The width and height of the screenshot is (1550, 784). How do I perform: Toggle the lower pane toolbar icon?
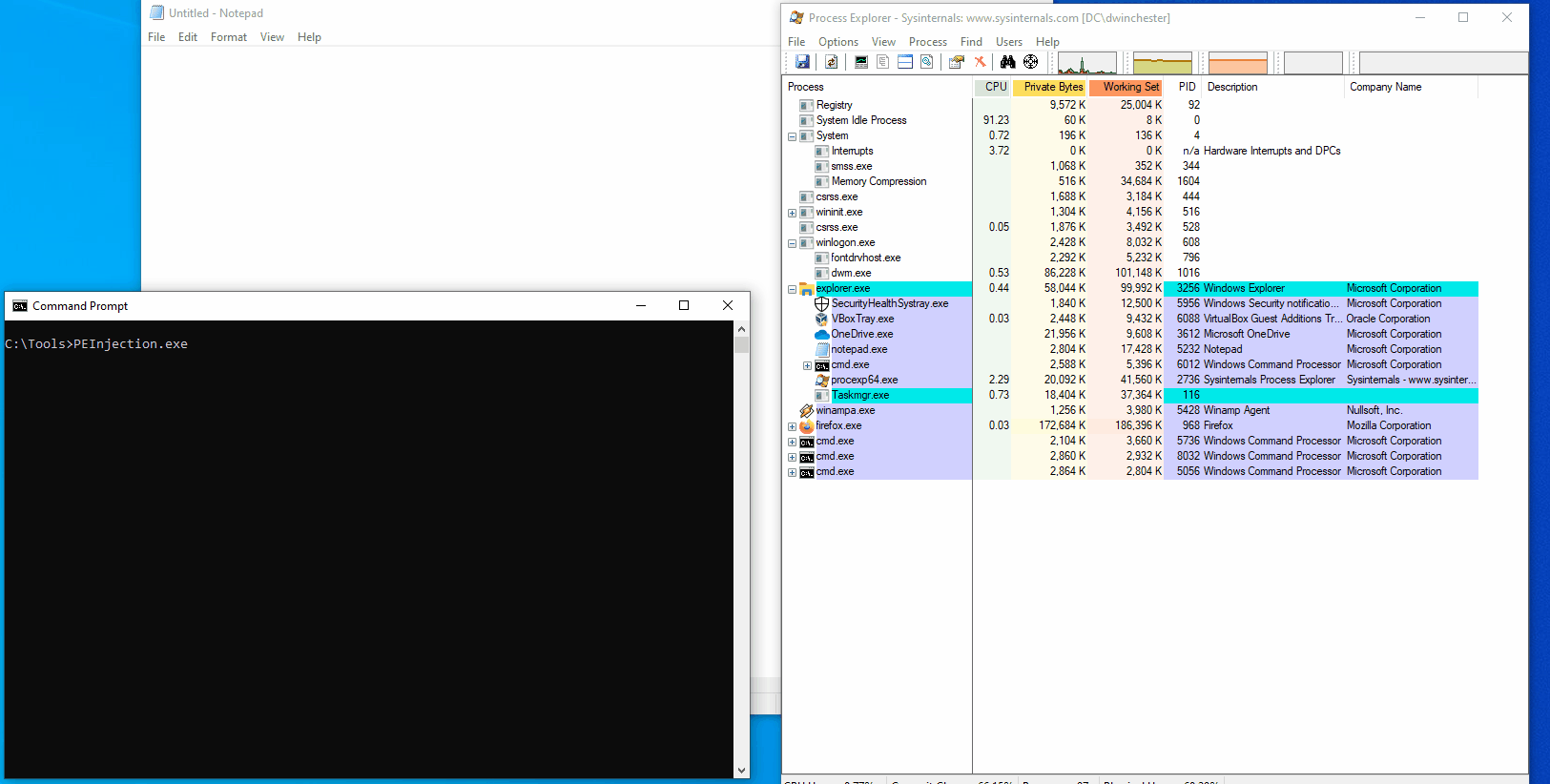[x=905, y=62]
